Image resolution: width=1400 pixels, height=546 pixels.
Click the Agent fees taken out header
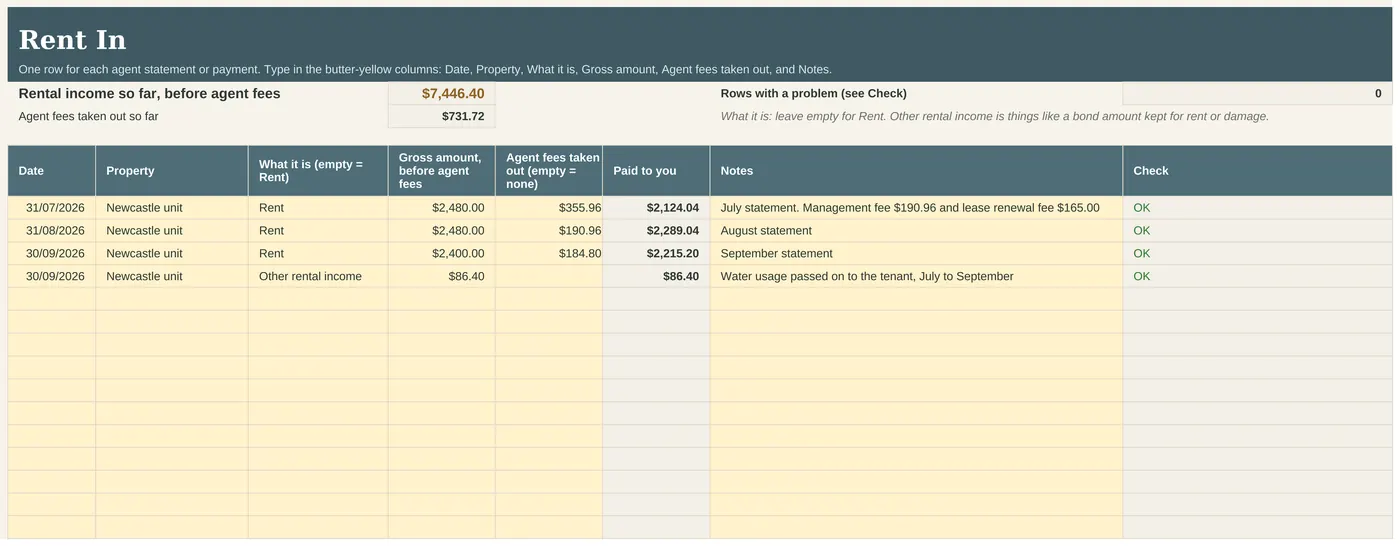[x=549, y=171]
